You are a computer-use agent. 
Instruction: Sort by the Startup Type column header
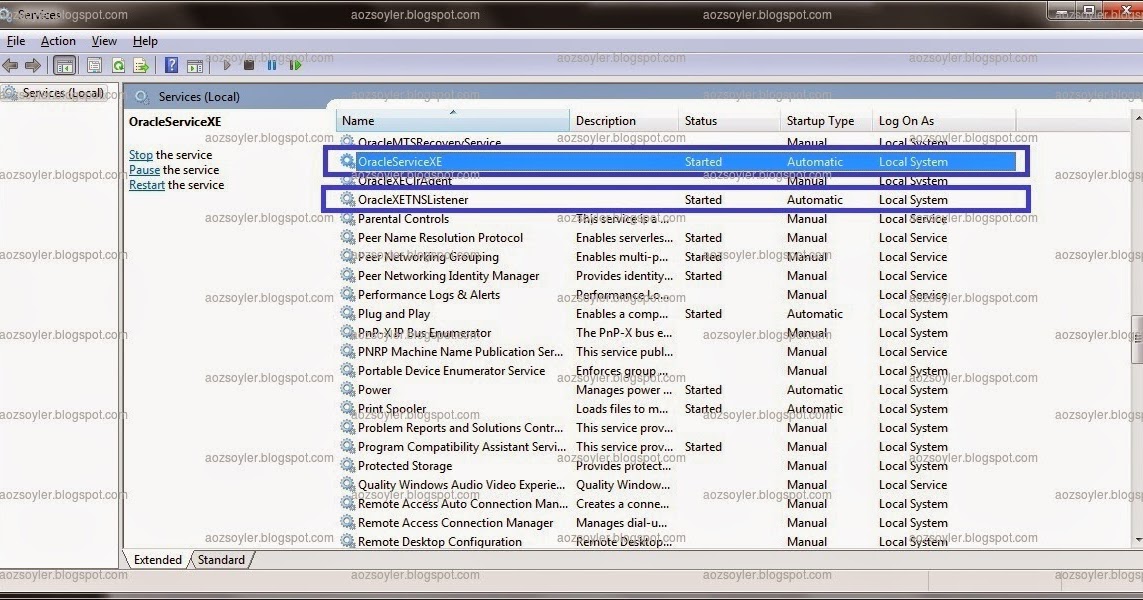click(826, 120)
